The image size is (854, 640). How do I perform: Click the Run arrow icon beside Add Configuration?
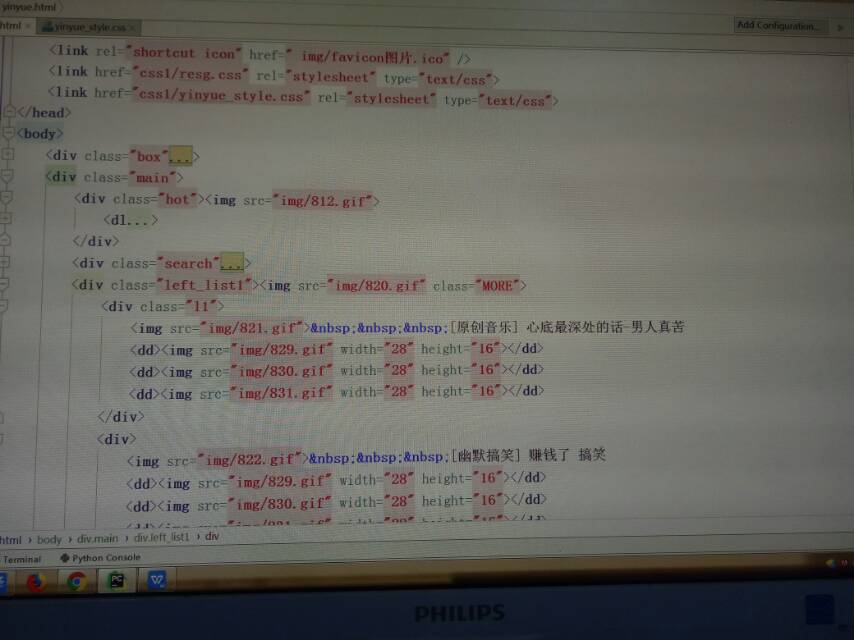[840, 27]
